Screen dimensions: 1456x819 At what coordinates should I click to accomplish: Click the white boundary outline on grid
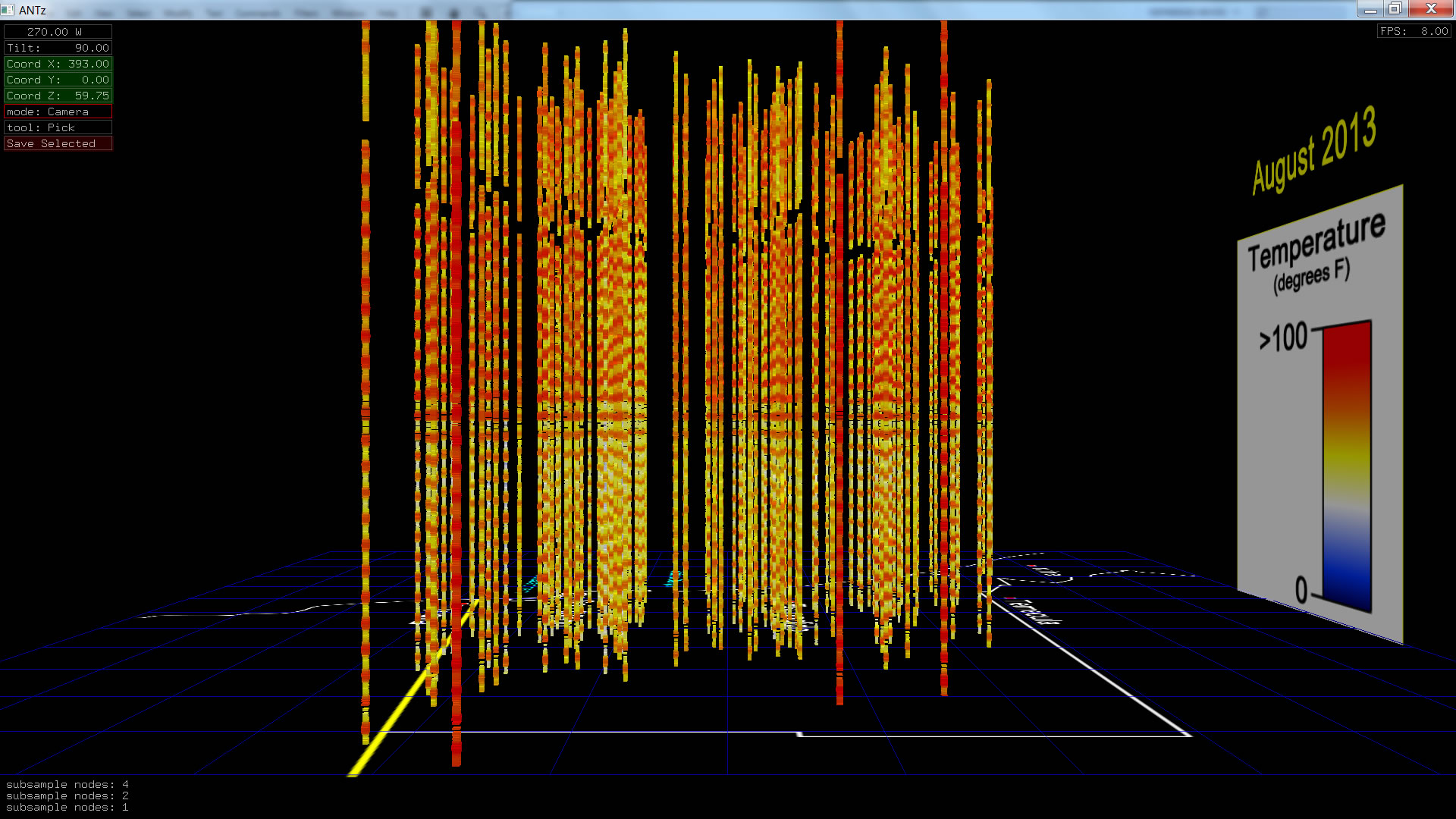click(986, 735)
